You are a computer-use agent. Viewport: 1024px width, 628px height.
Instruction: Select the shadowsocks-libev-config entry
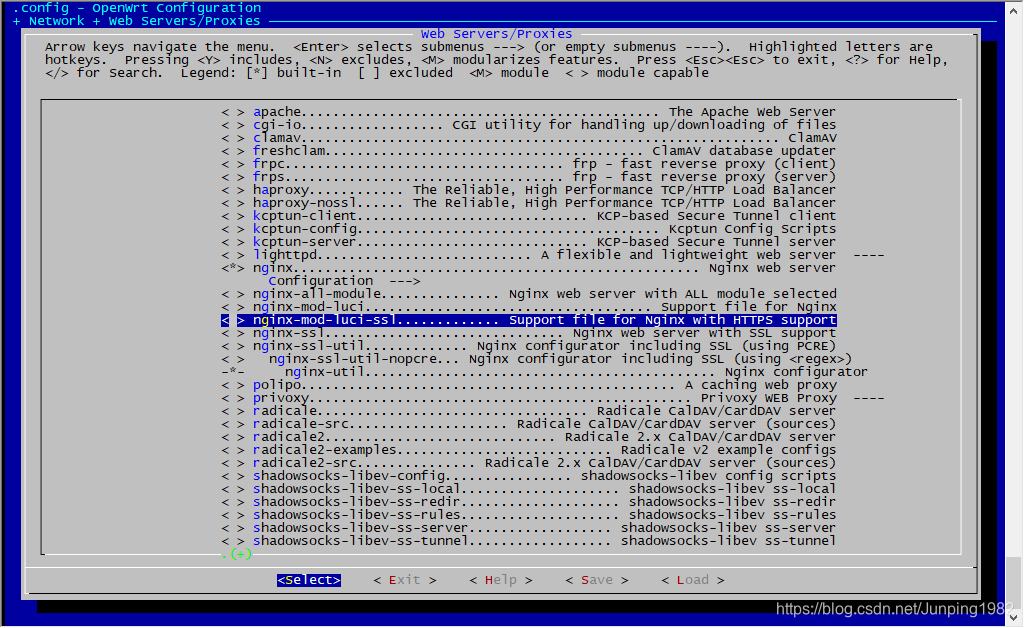coord(528,476)
